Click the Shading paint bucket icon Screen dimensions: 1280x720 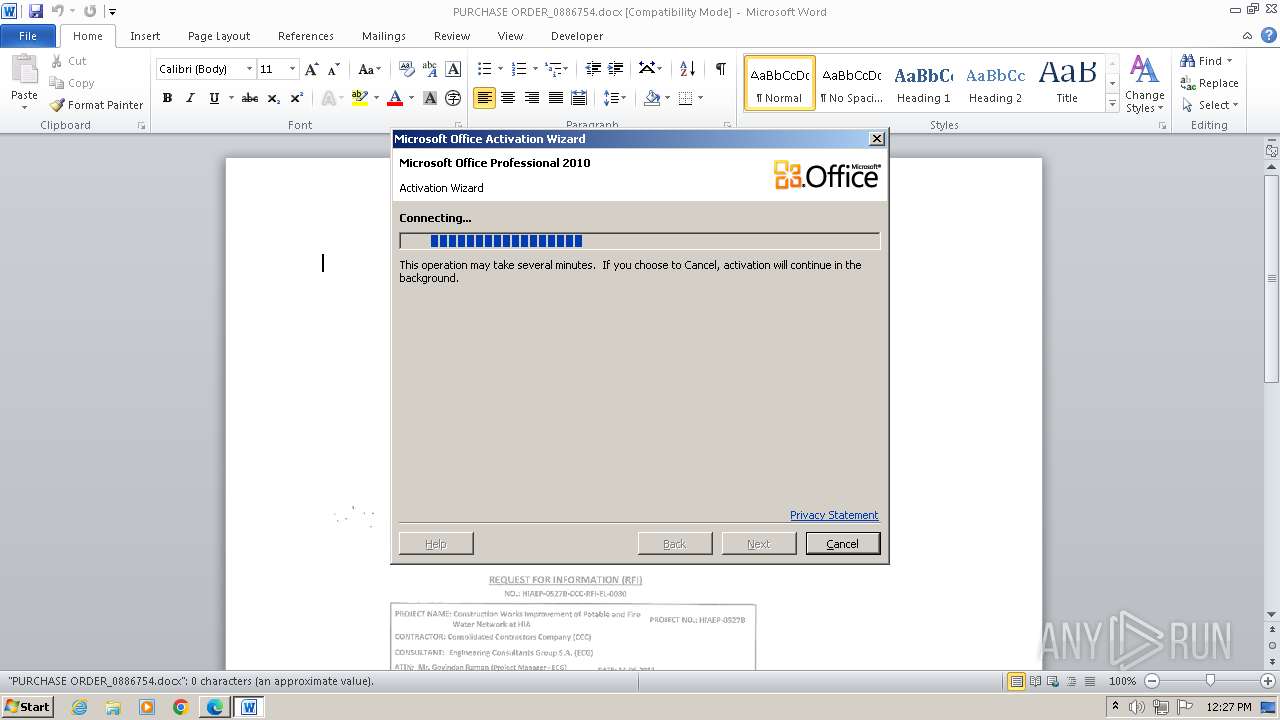[x=652, y=98]
